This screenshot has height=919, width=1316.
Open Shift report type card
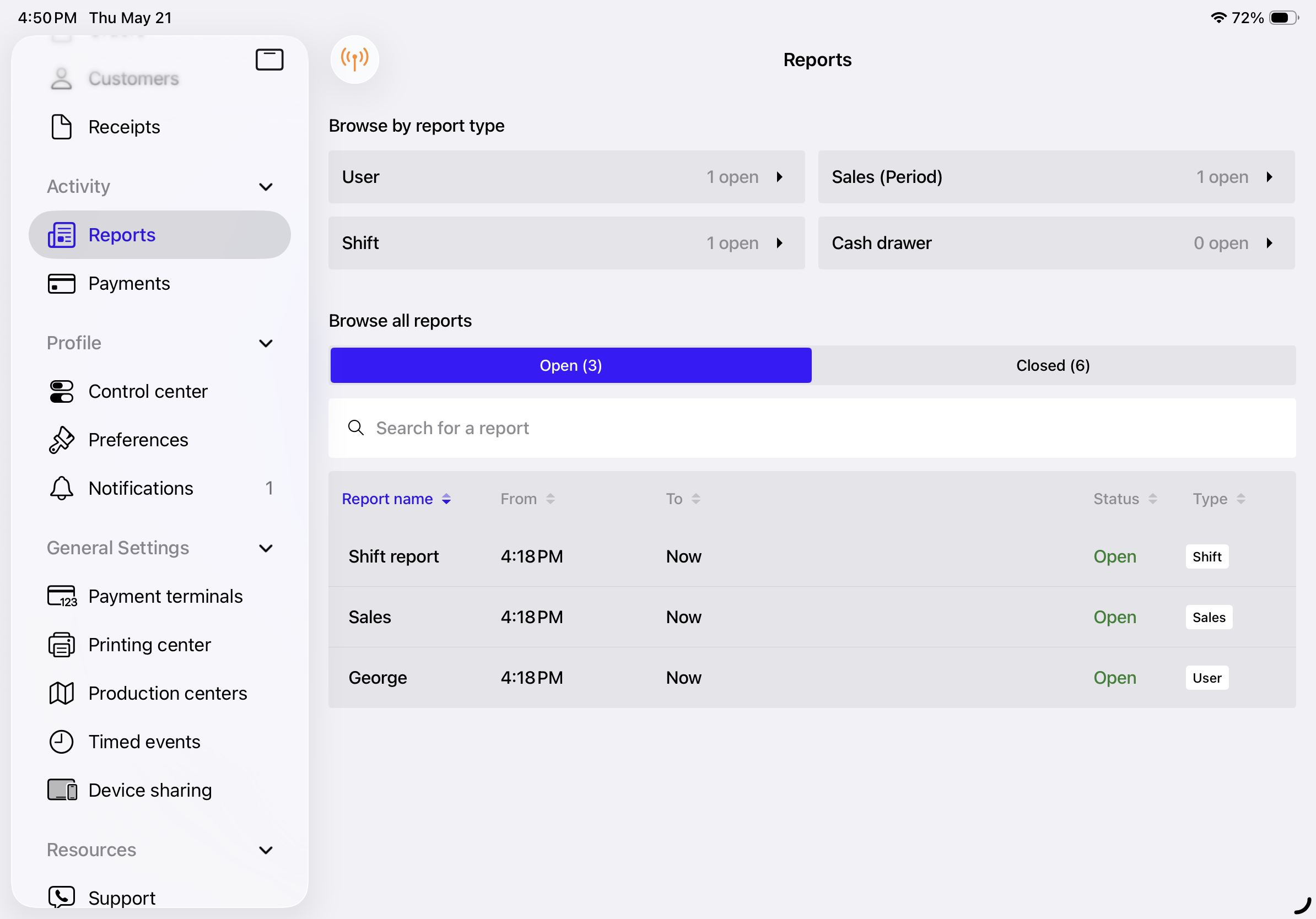tap(567, 243)
